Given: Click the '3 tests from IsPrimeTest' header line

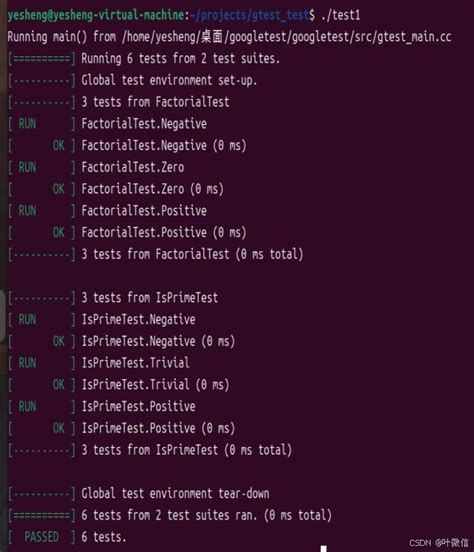Looking at the screenshot, I should (150, 298).
